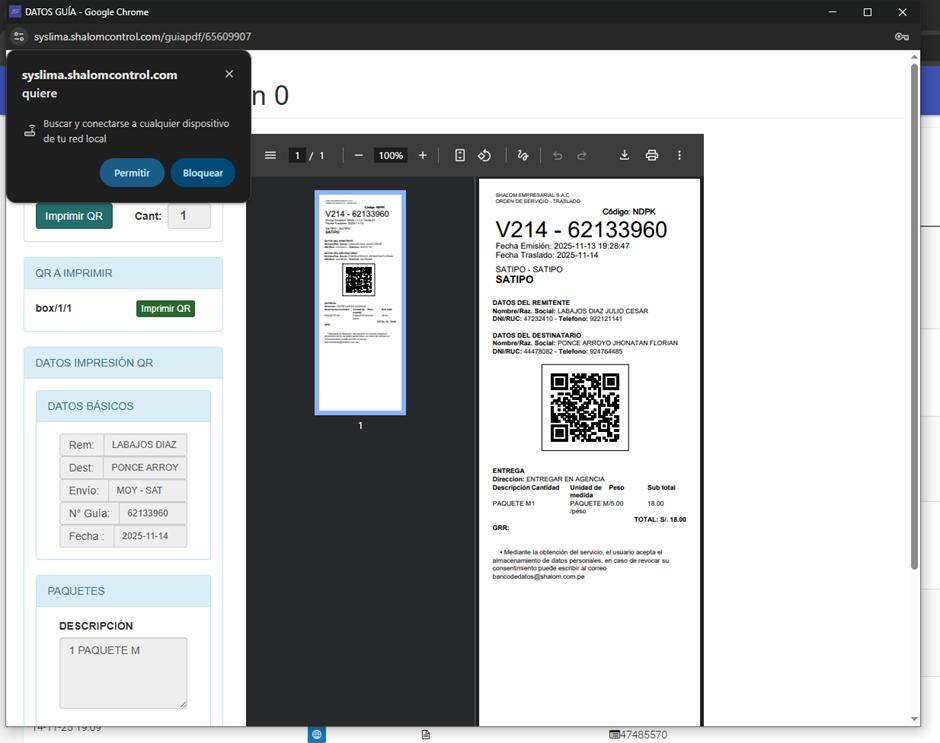The width and height of the screenshot is (940, 743).
Task: Zoom out the PDF with minus icon
Action: click(x=358, y=155)
